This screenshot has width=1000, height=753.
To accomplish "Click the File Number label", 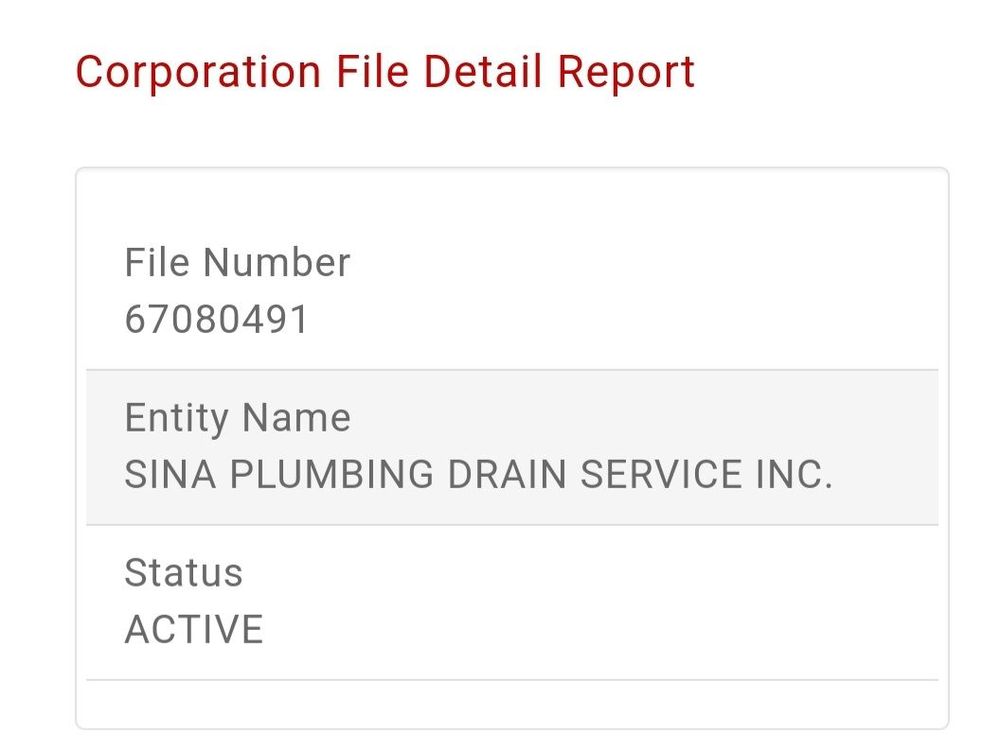I will click(x=237, y=263).
